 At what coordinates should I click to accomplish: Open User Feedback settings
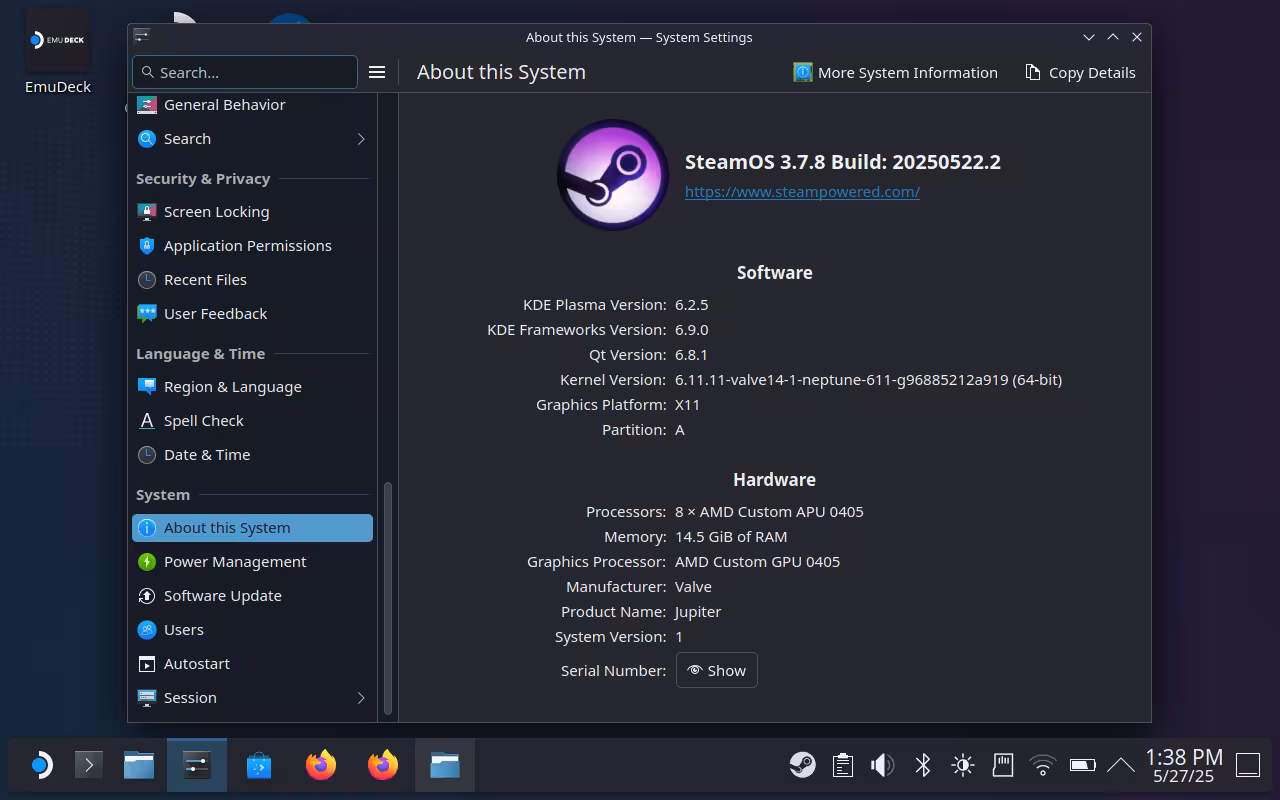(x=252, y=314)
